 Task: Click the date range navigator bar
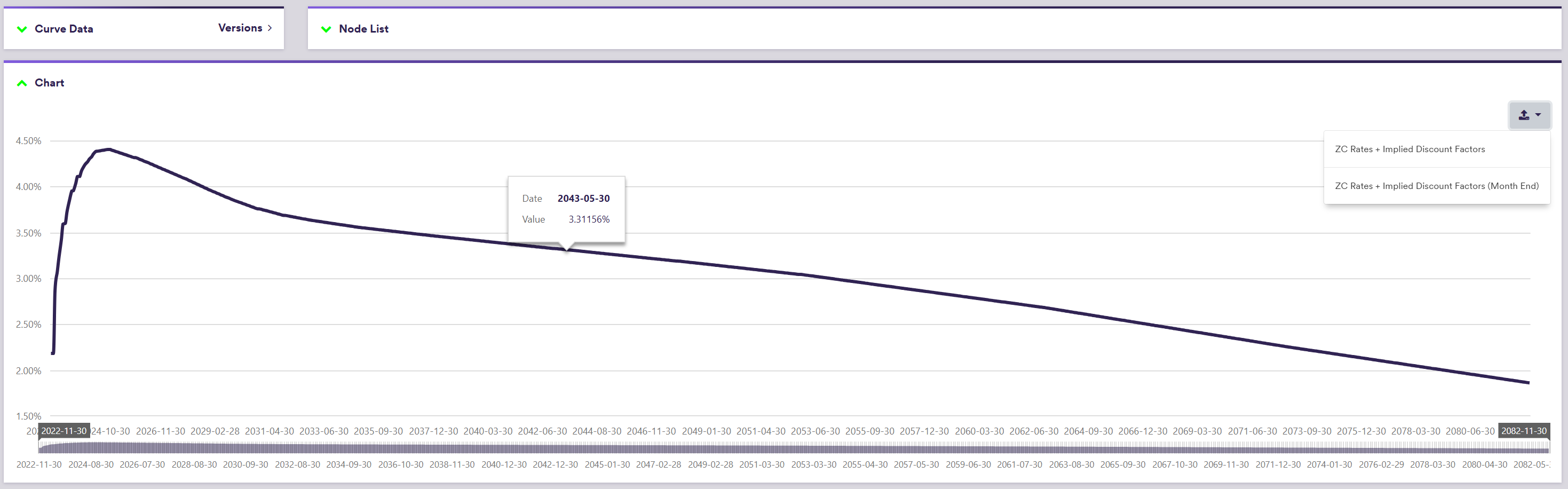point(791,448)
